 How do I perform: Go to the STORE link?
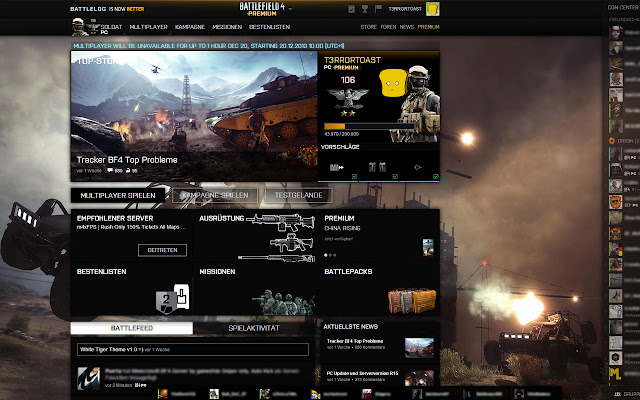pyautogui.click(x=369, y=27)
